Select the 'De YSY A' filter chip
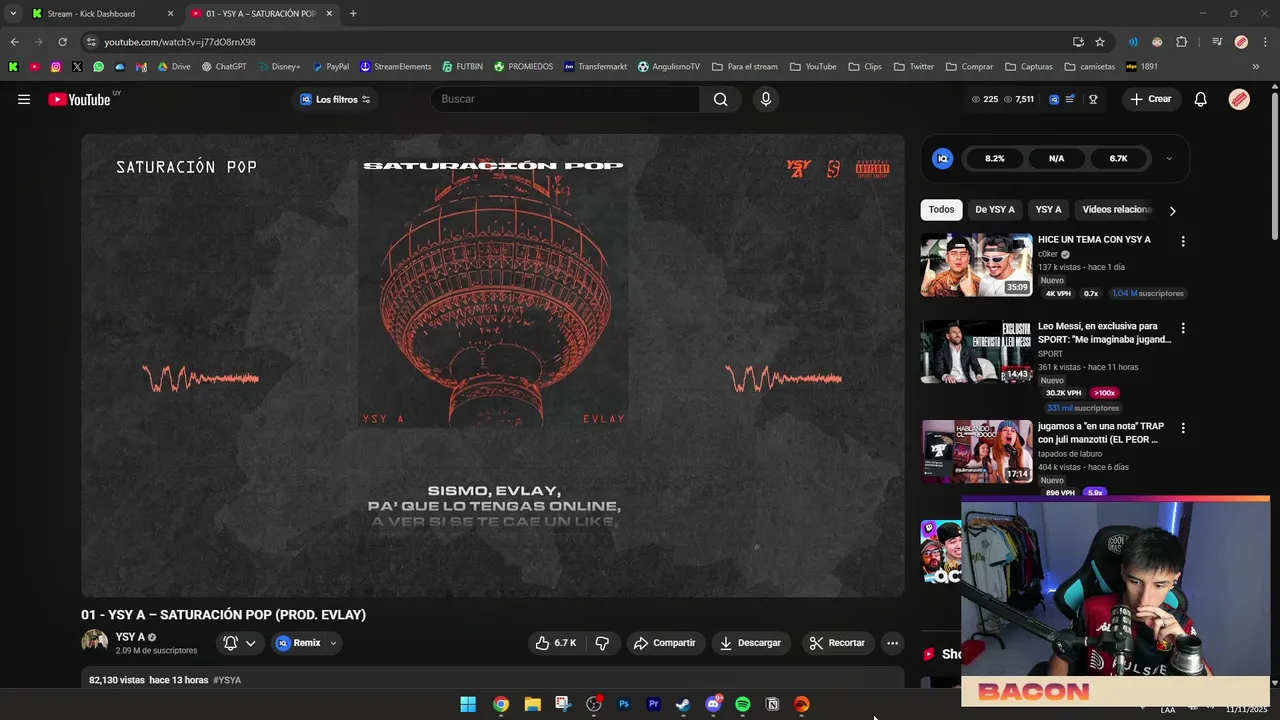The height and width of the screenshot is (720, 1280). [x=995, y=210]
